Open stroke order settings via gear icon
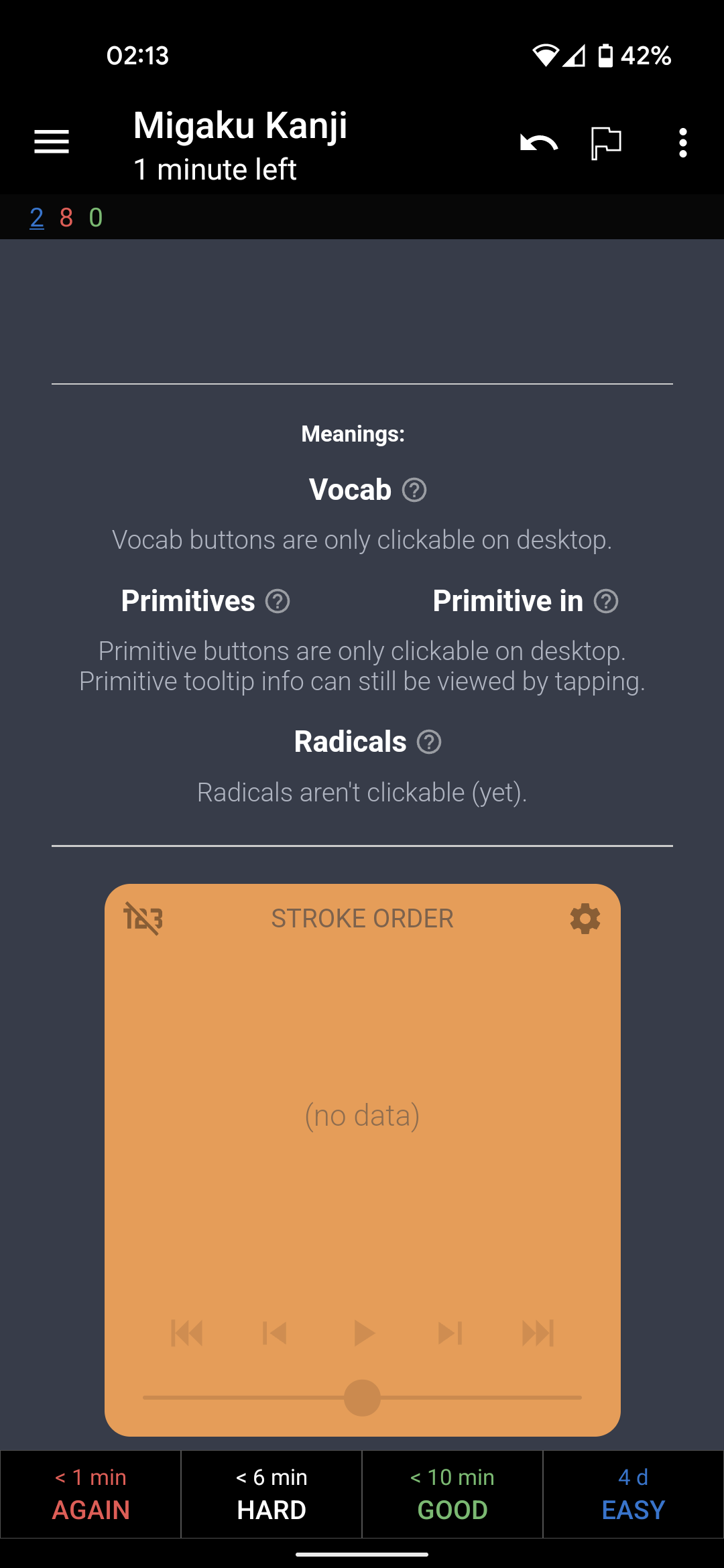 (585, 919)
